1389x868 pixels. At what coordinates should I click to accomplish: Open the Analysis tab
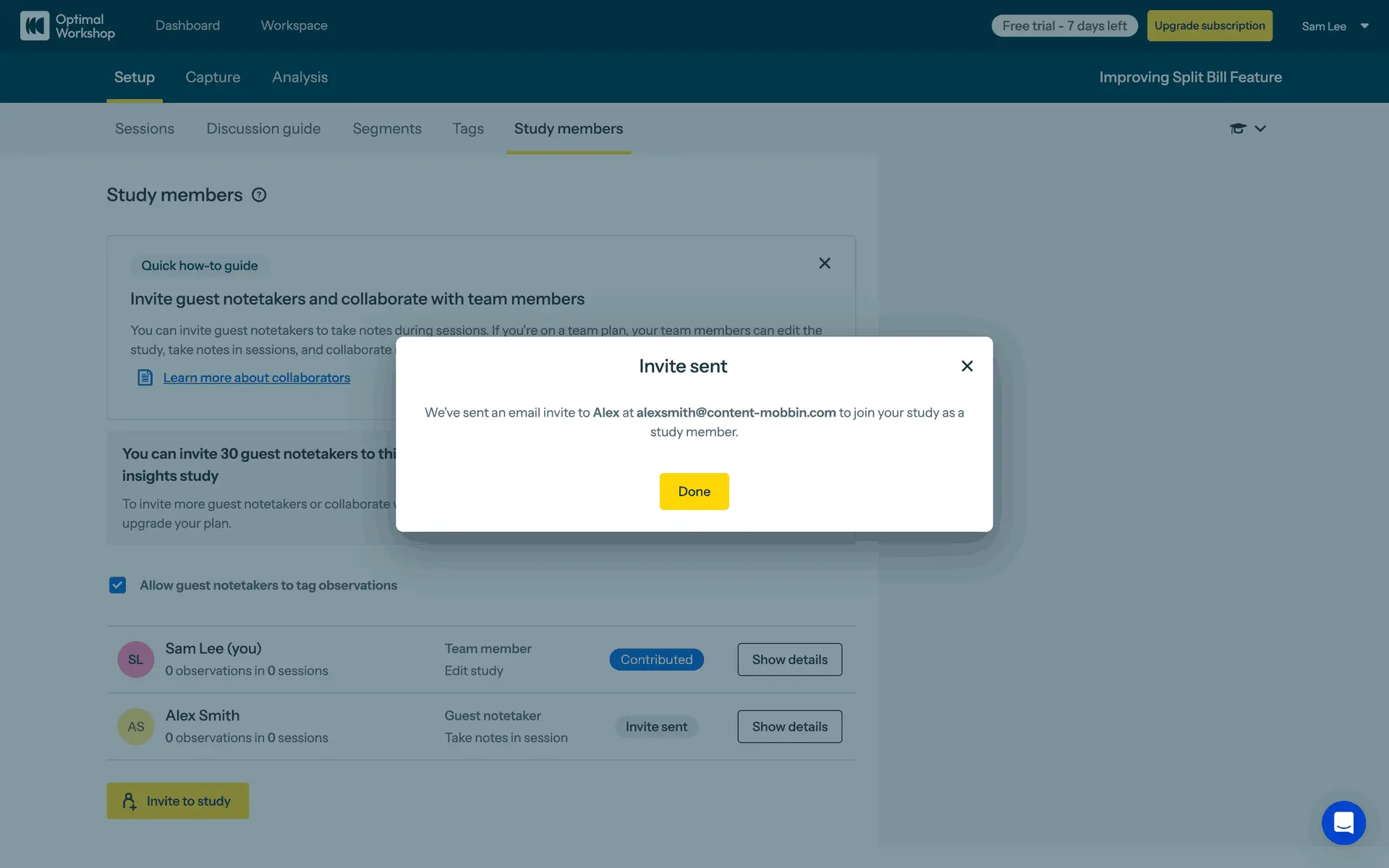click(300, 77)
